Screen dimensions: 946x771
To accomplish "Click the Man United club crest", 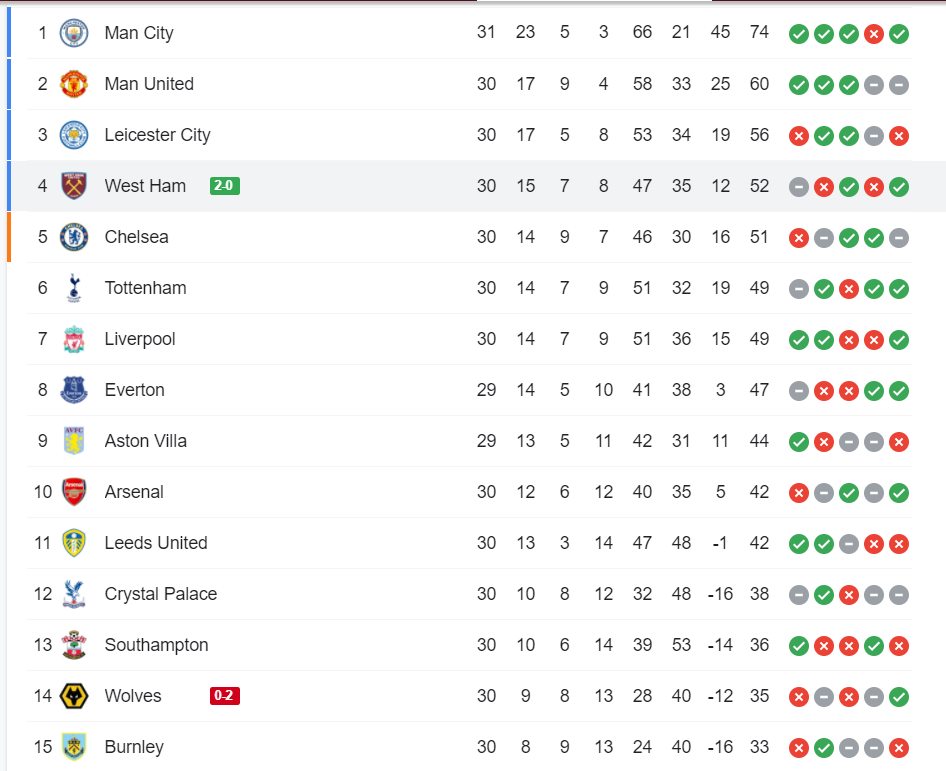I will point(74,84).
